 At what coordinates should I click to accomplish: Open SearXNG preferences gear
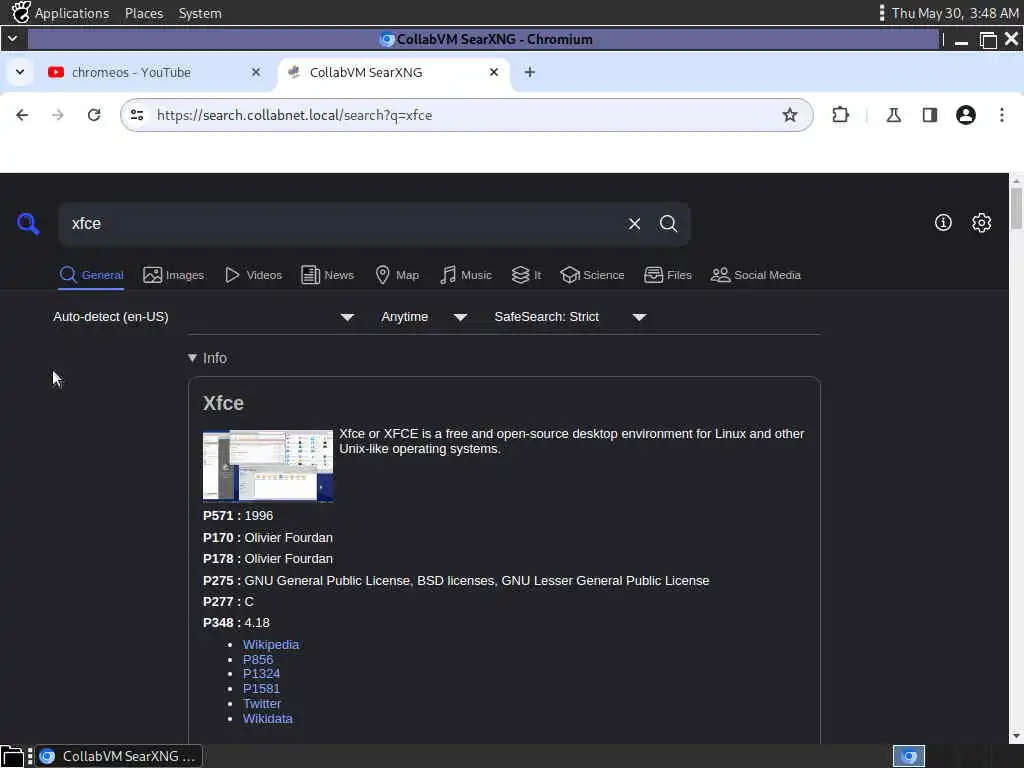coord(981,223)
